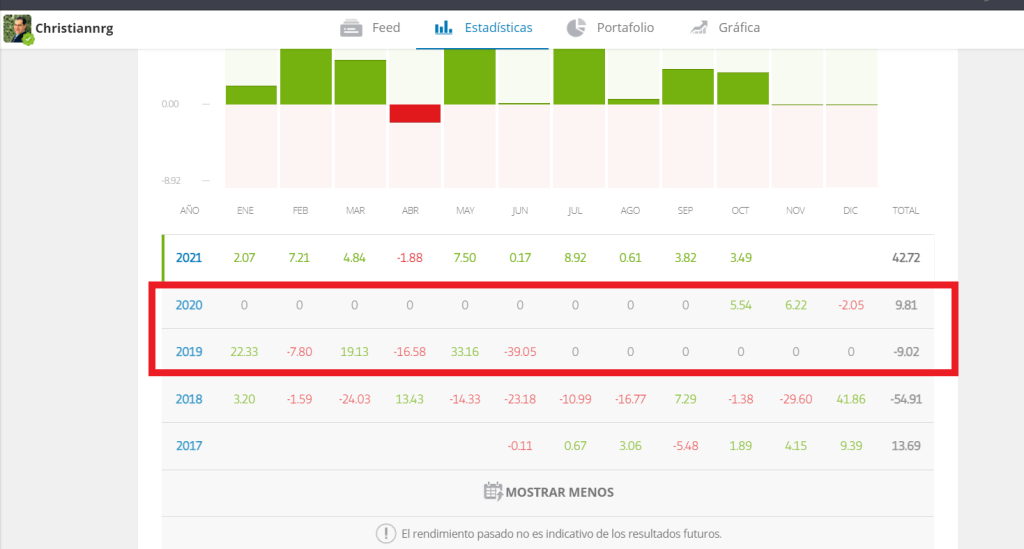The height and width of the screenshot is (549, 1024).
Task: Click the 2018 year row label
Action: [x=189, y=399]
